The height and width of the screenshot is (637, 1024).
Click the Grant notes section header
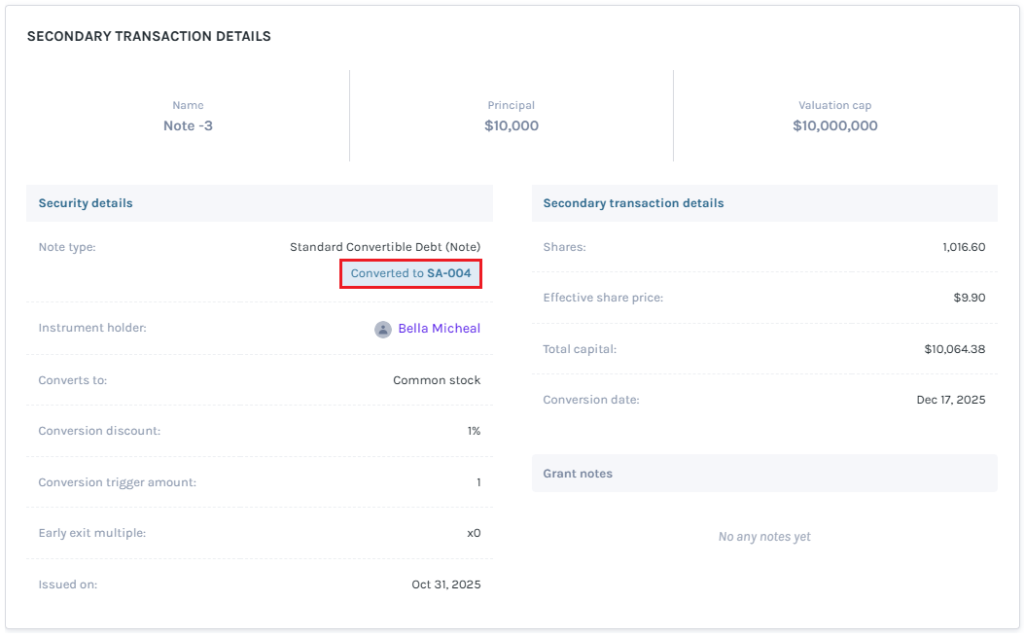[x=577, y=472]
